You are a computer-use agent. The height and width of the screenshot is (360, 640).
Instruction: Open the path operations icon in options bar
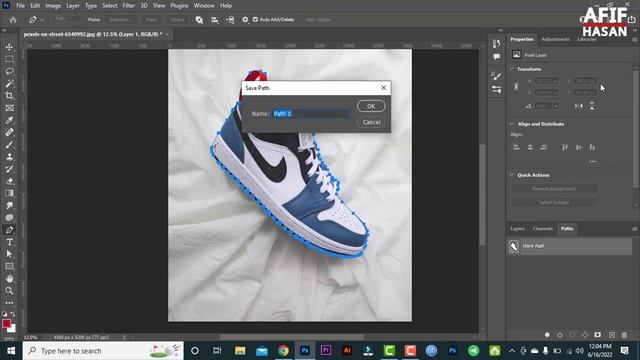[199, 20]
